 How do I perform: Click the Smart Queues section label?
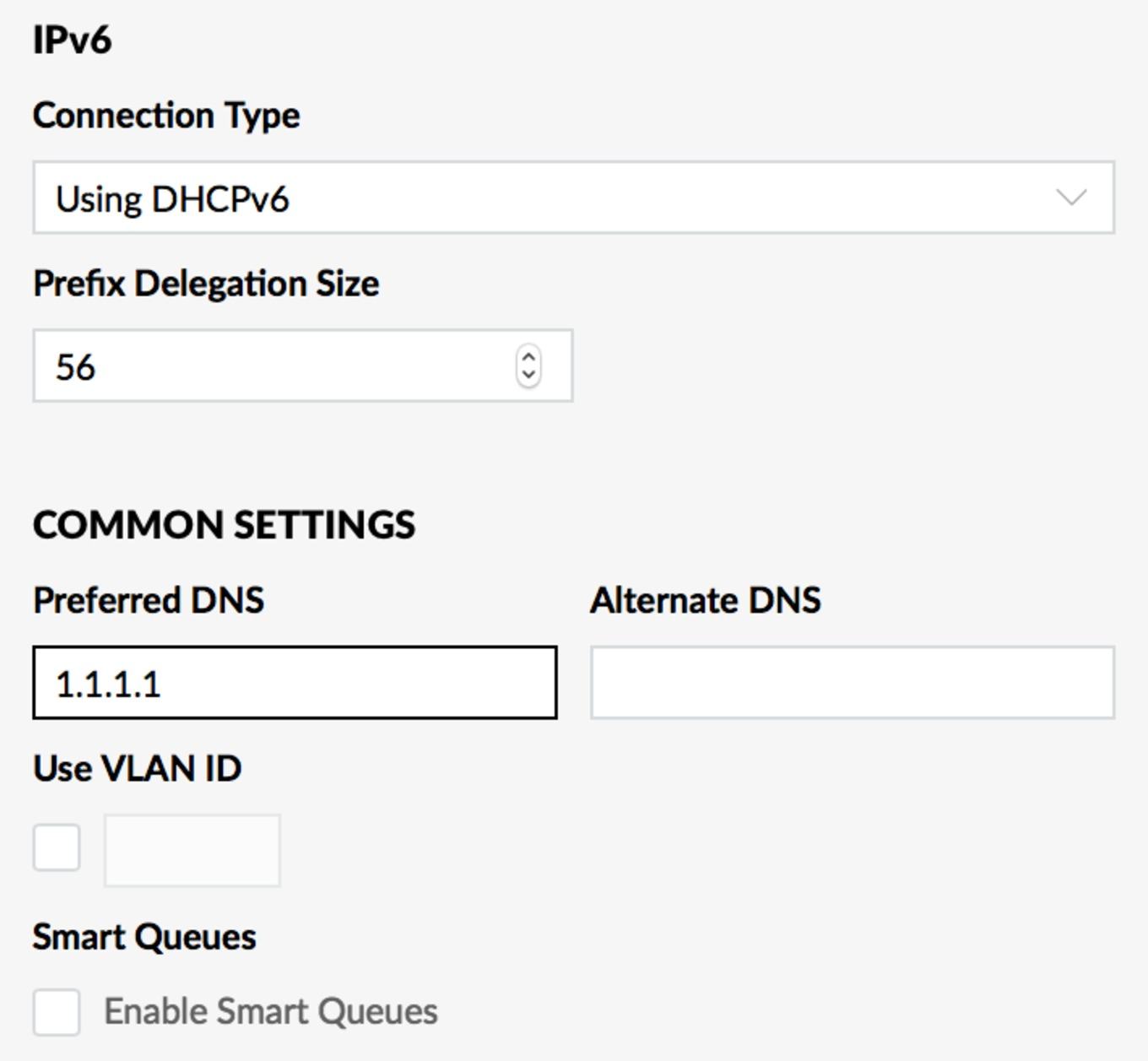click(144, 937)
